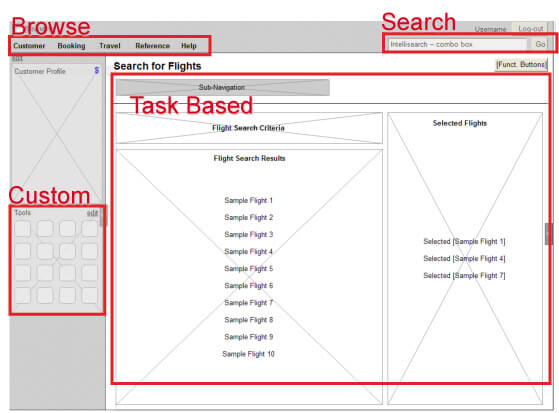
Task: Click first tool icon in top row
Action: tap(22, 229)
